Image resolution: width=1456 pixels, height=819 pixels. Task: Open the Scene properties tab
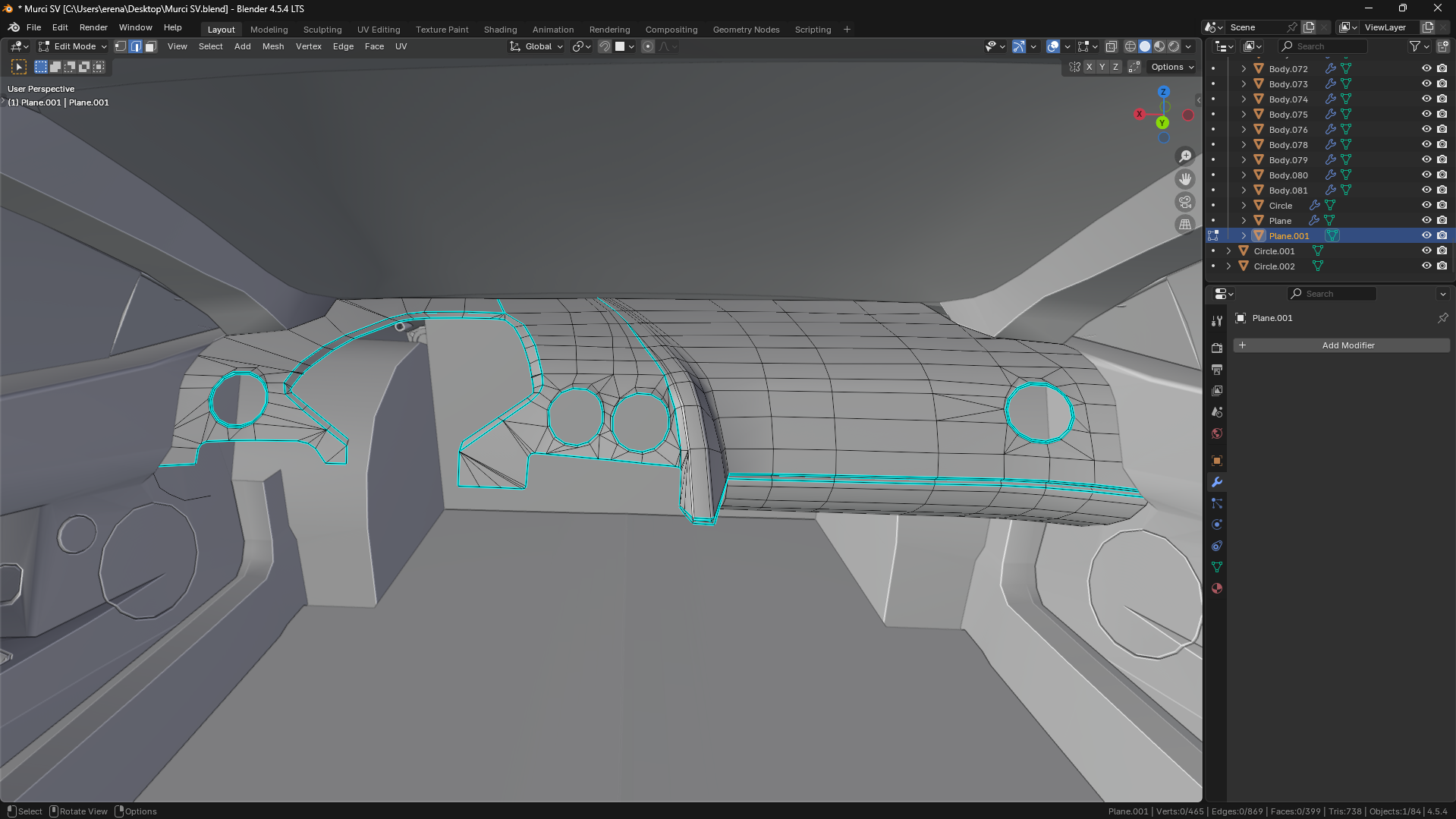1217,411
